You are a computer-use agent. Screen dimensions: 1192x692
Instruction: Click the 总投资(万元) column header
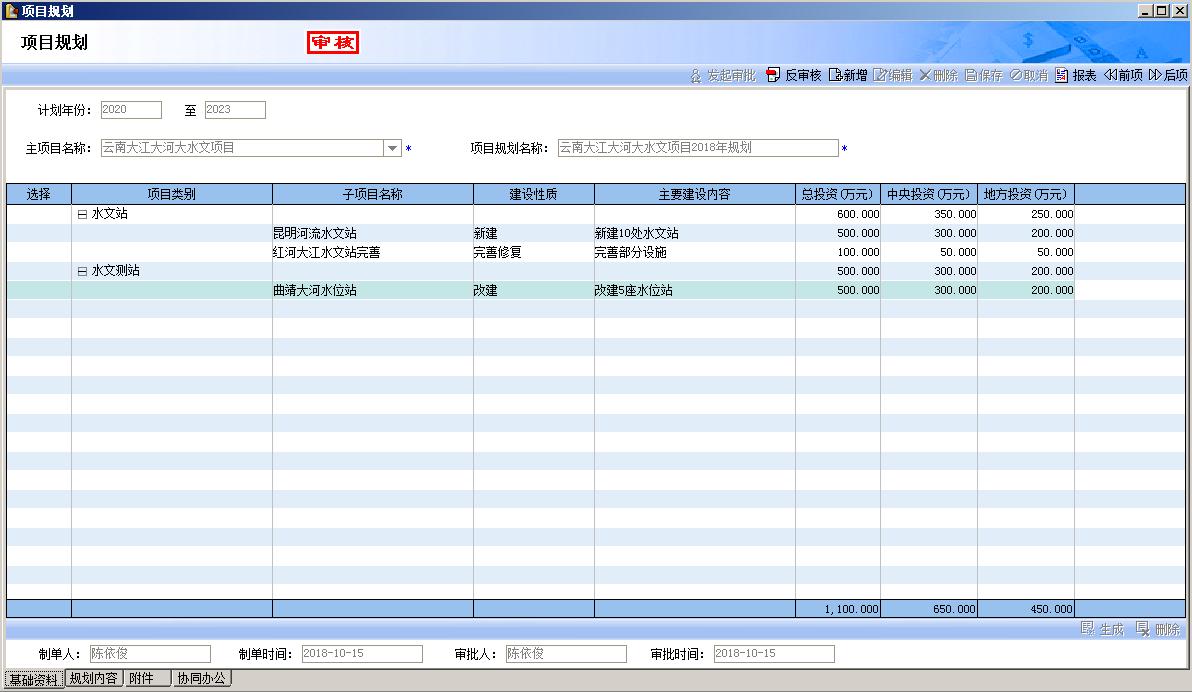(x=837, y=194)
